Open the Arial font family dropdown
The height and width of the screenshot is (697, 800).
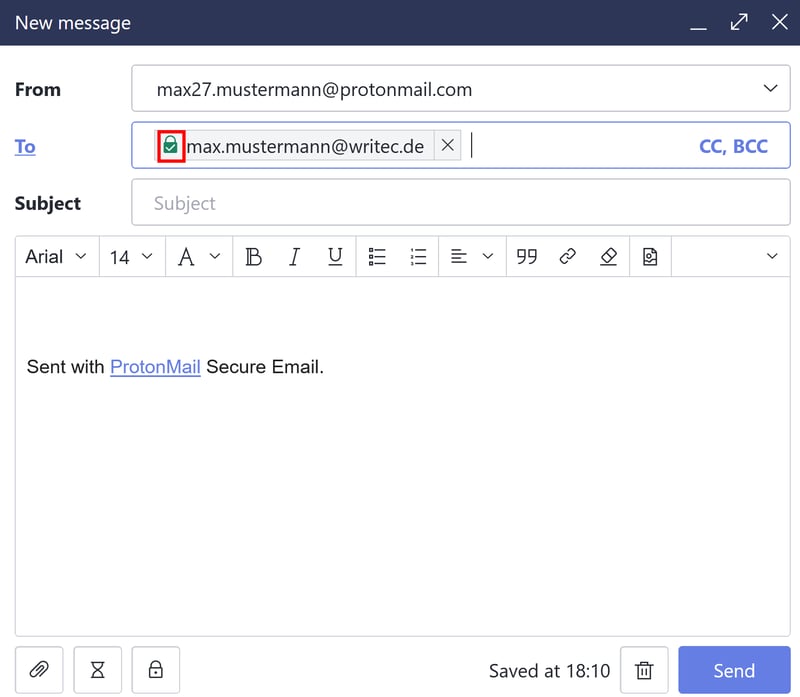pos(57,257)
